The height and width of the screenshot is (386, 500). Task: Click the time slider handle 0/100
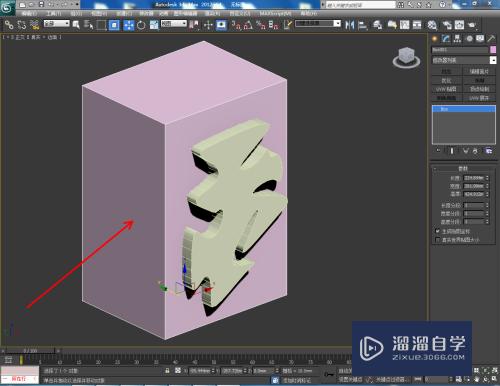tap(30, 351)
